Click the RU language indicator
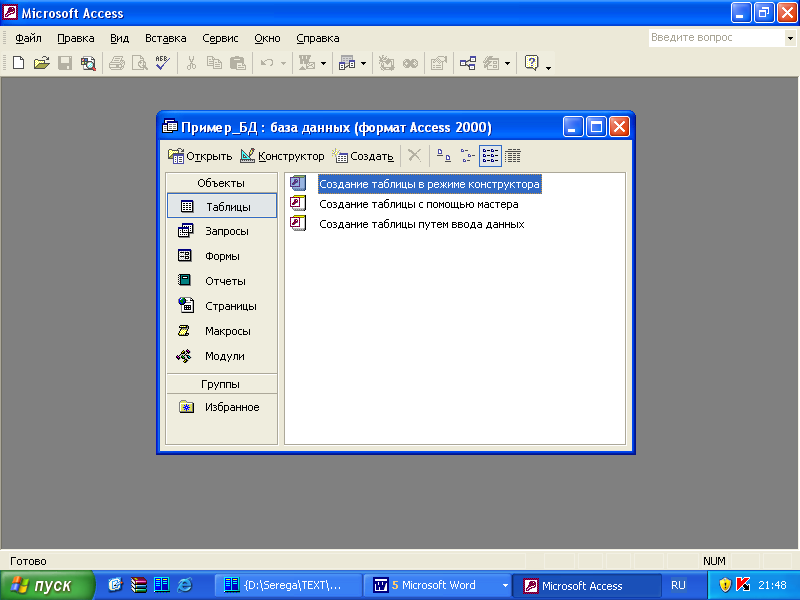 [679, 585]
